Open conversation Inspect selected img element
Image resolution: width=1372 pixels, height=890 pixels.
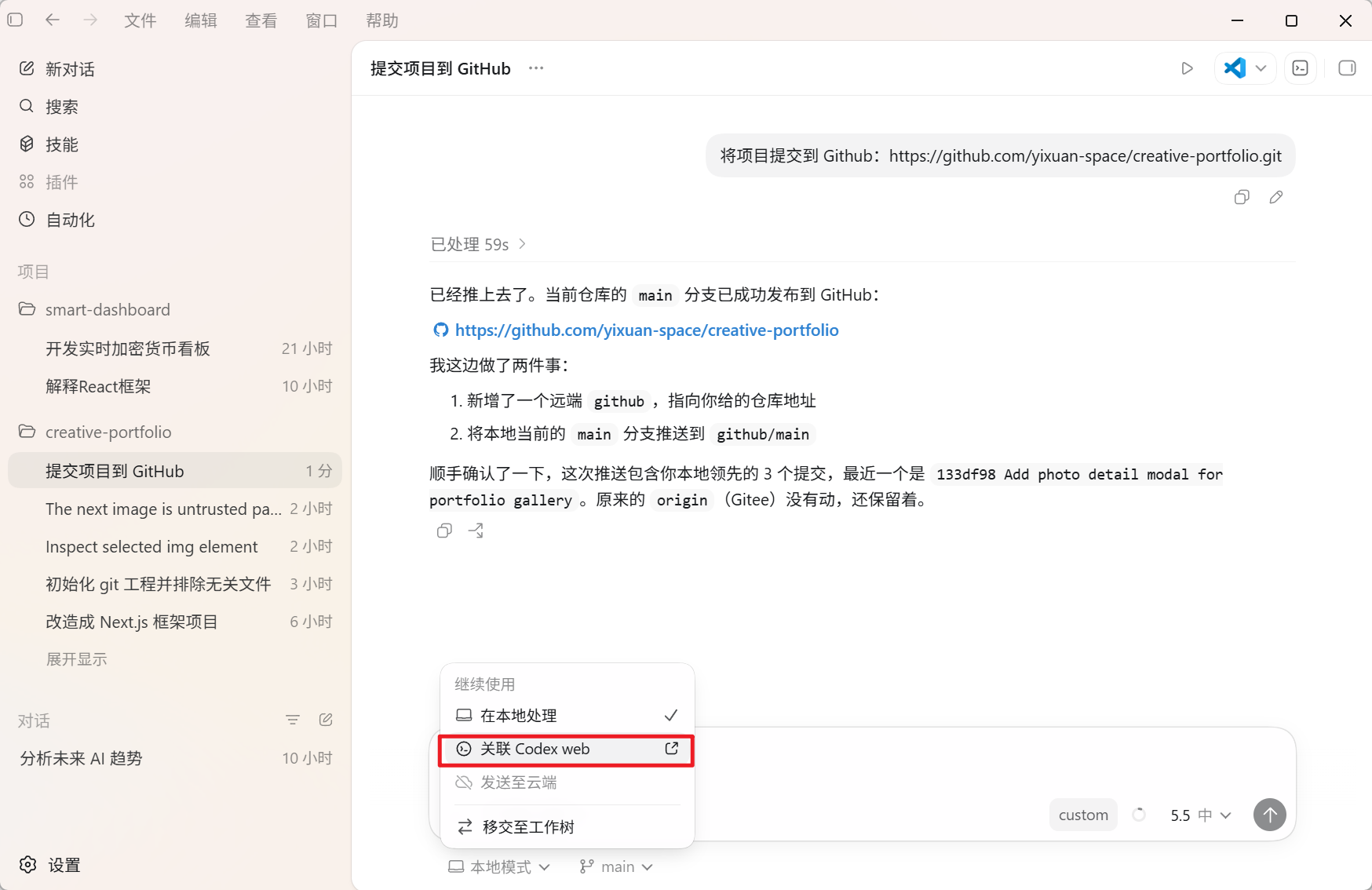pyautogui.click(x=175, y=546)
